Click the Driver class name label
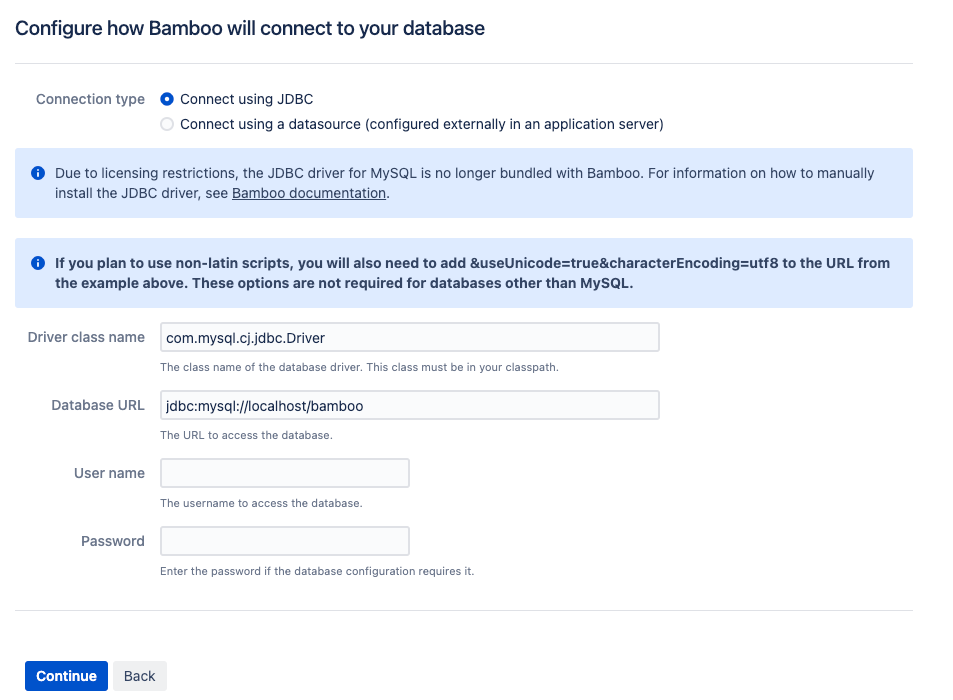The width and height of the screenshot is (953, 700). coord(86,337)
